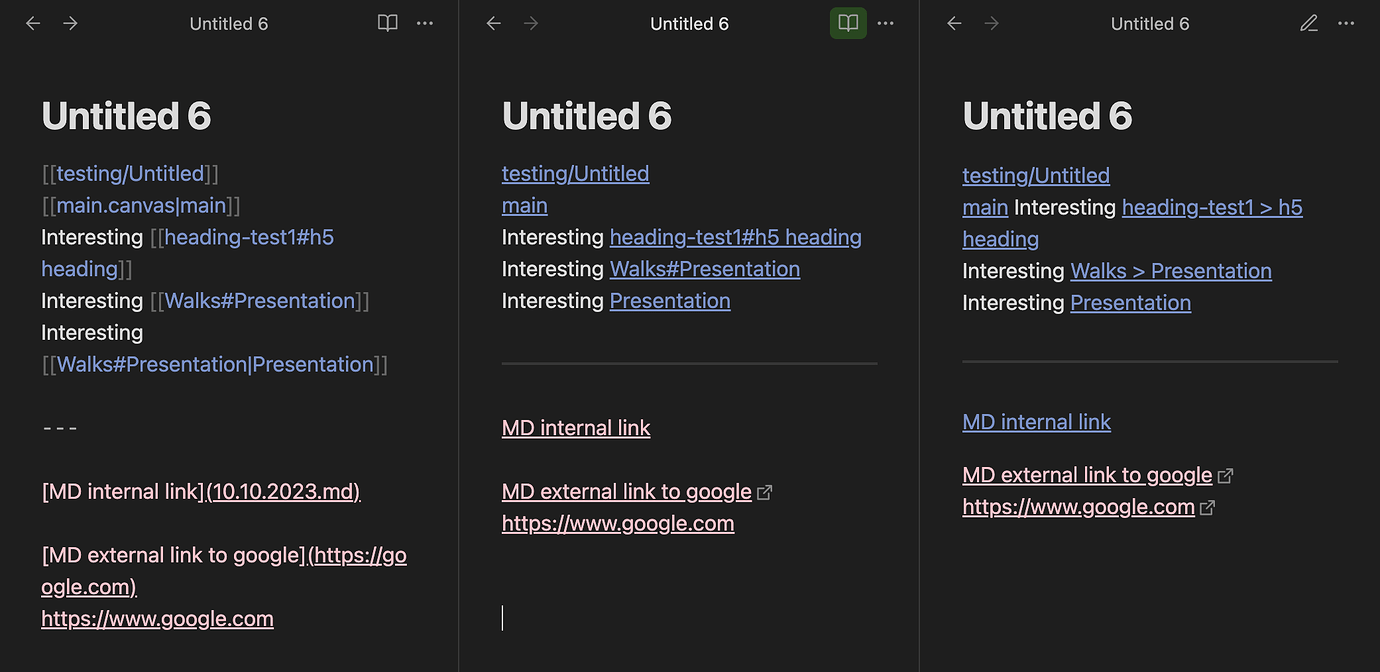Screen dimensions: 1380x672
Task: Open the more options menu in middle pane
Action: click(x=885, y=23)
